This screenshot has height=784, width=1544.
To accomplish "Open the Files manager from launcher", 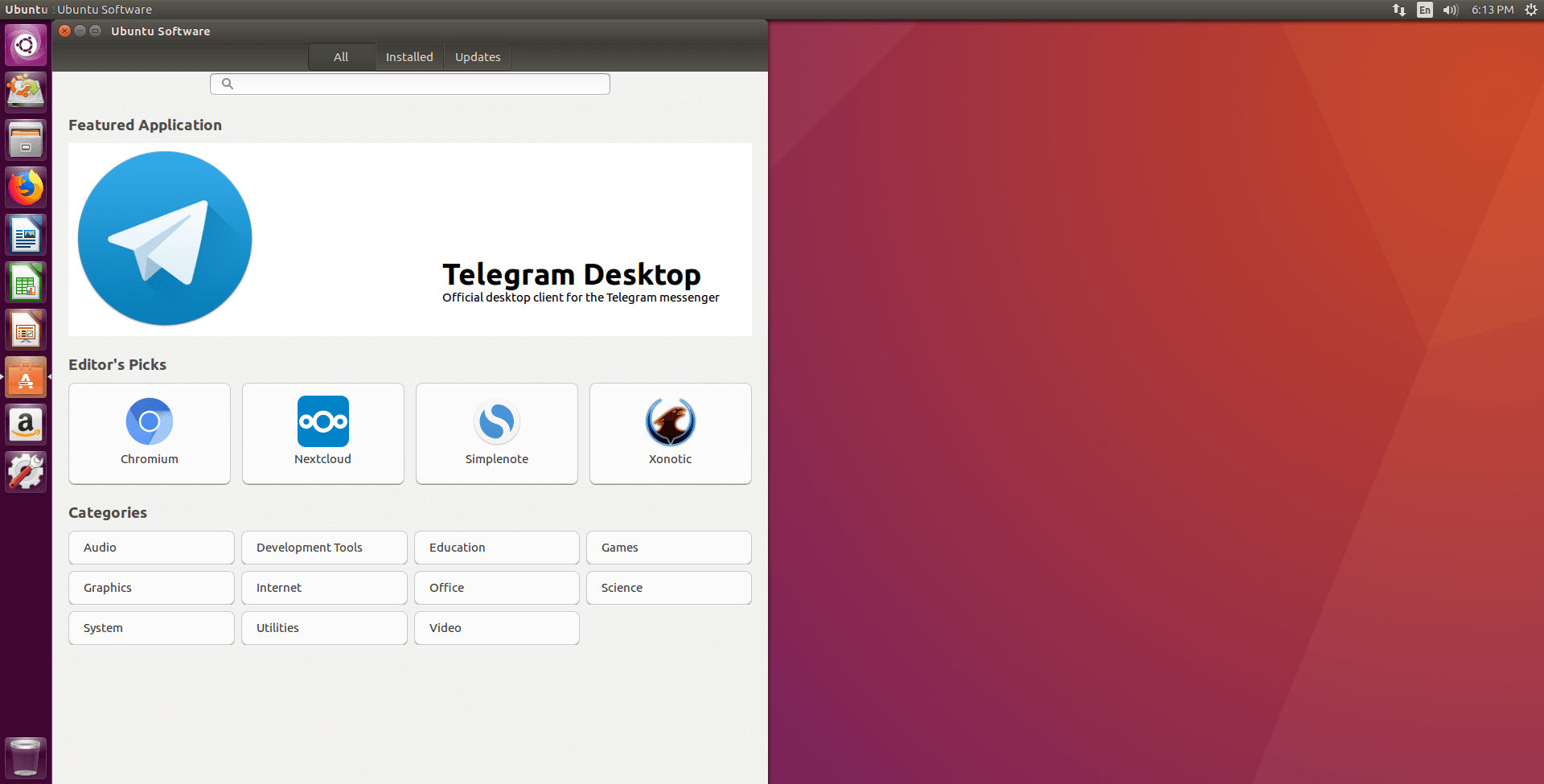I will tap(26, 140).
